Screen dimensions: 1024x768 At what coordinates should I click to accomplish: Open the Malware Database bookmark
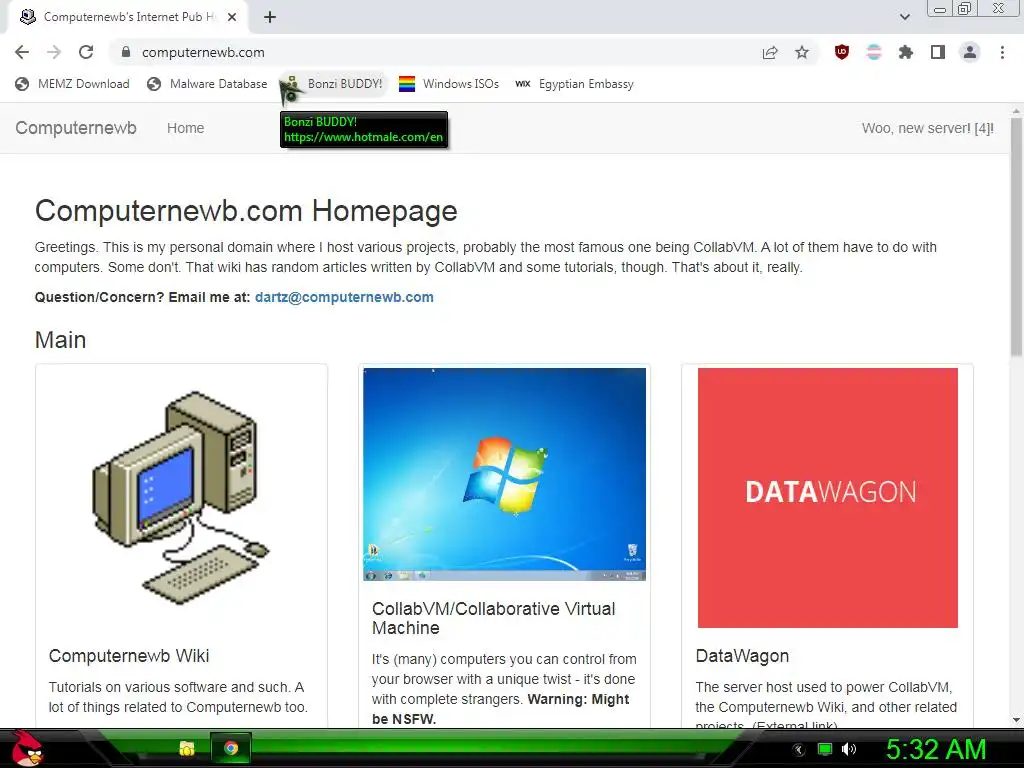click(207, 84)
